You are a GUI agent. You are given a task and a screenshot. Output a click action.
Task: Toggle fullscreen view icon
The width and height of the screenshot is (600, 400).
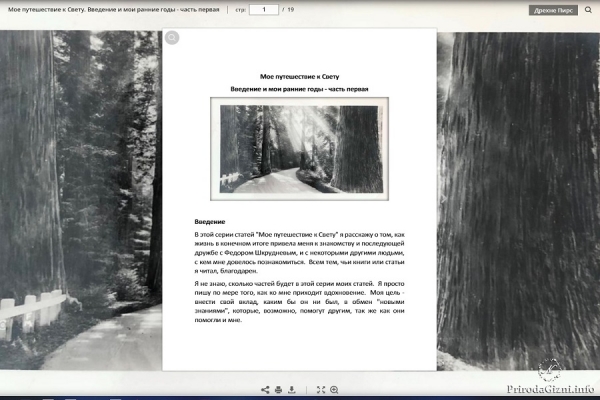click(321, 390)
